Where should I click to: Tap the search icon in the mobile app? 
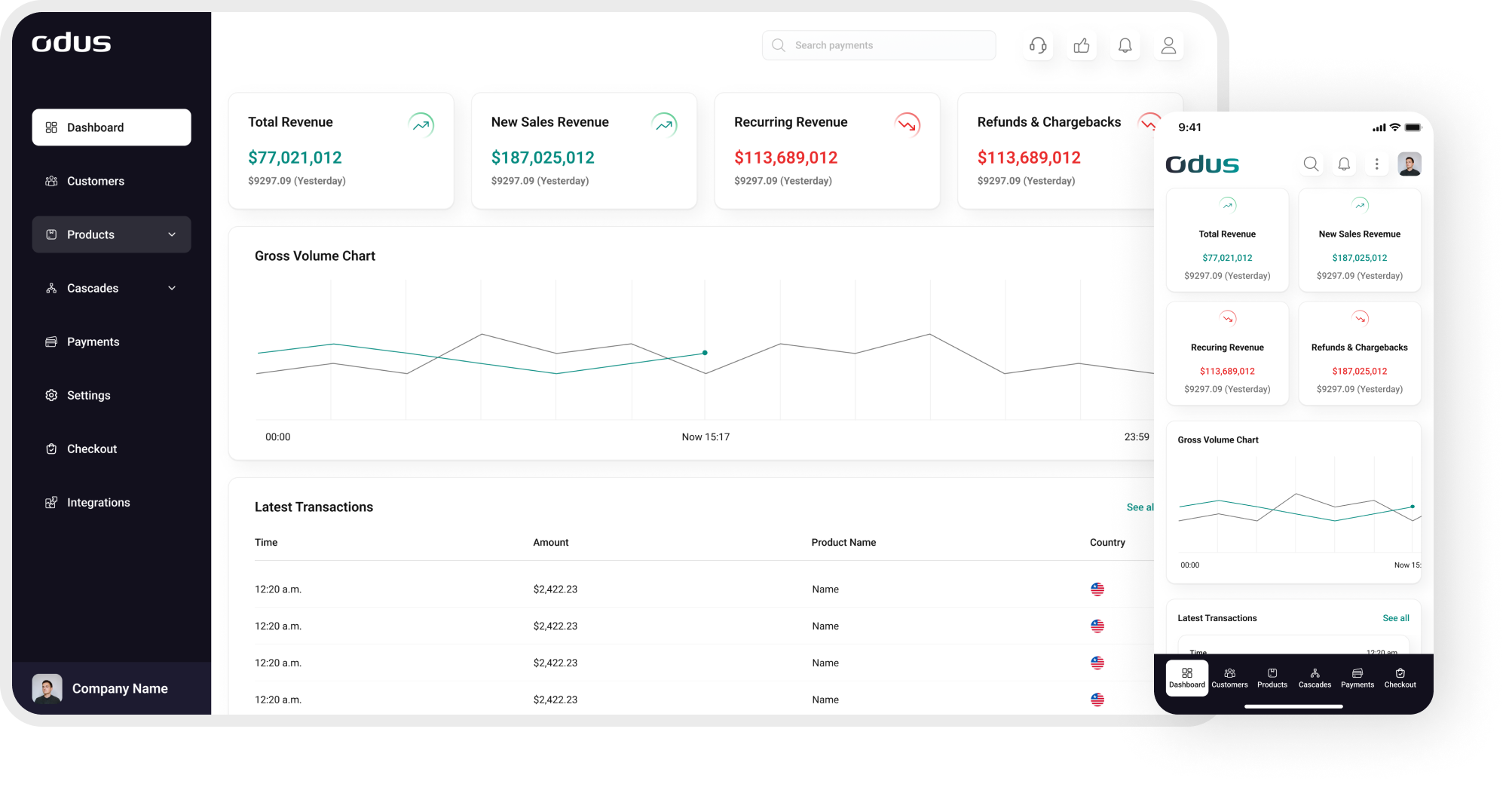[1311, 164]
